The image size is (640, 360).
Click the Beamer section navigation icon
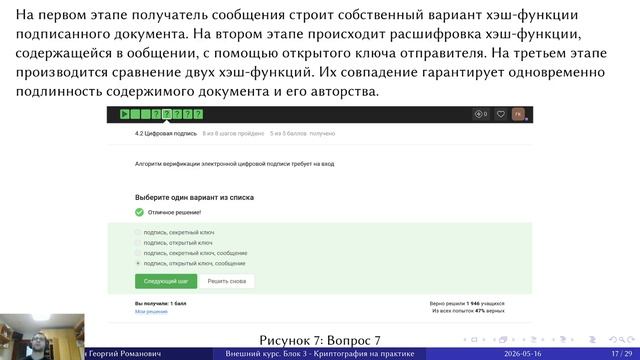[x=563, y=340]
